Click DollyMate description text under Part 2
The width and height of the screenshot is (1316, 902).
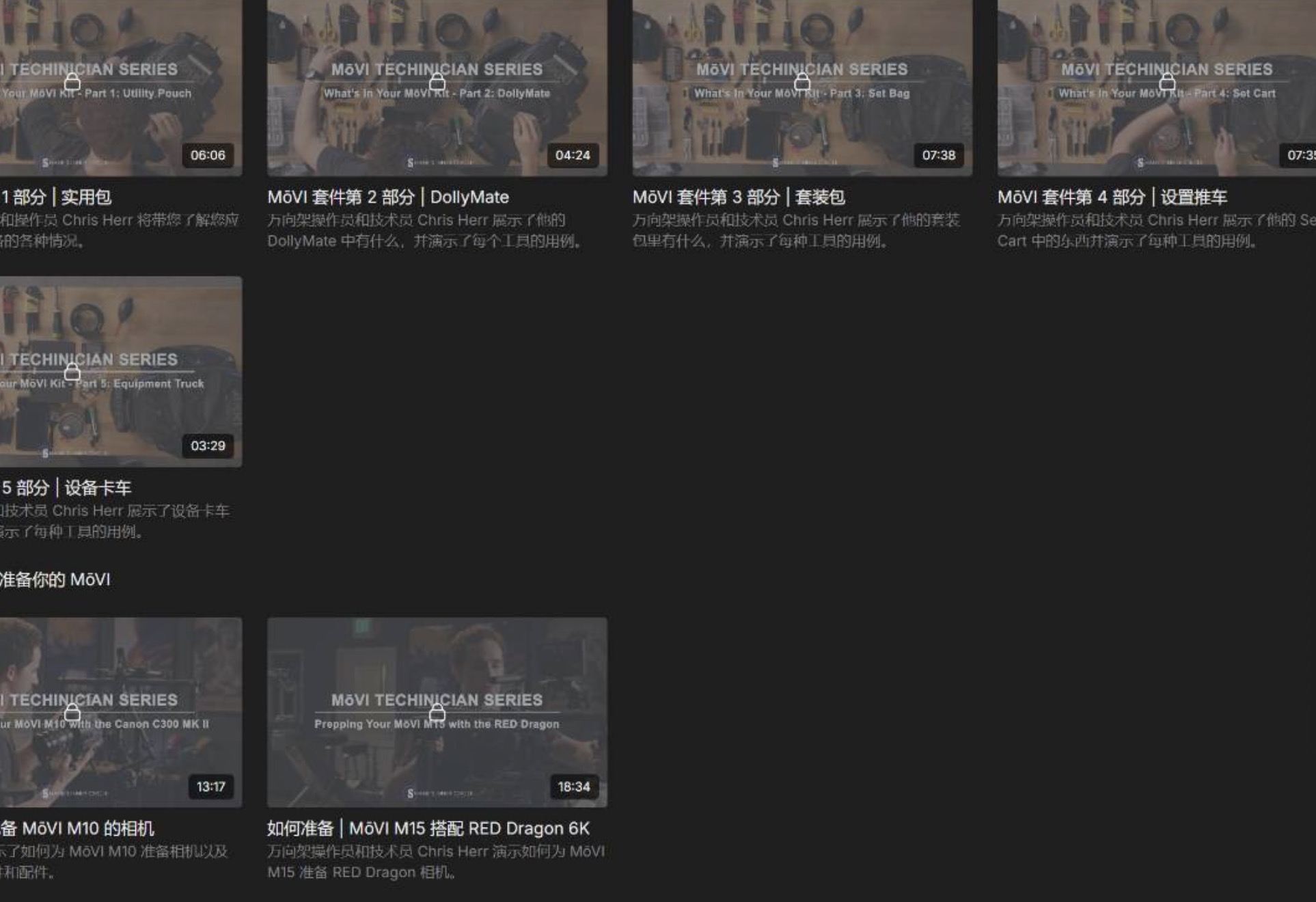425,230
